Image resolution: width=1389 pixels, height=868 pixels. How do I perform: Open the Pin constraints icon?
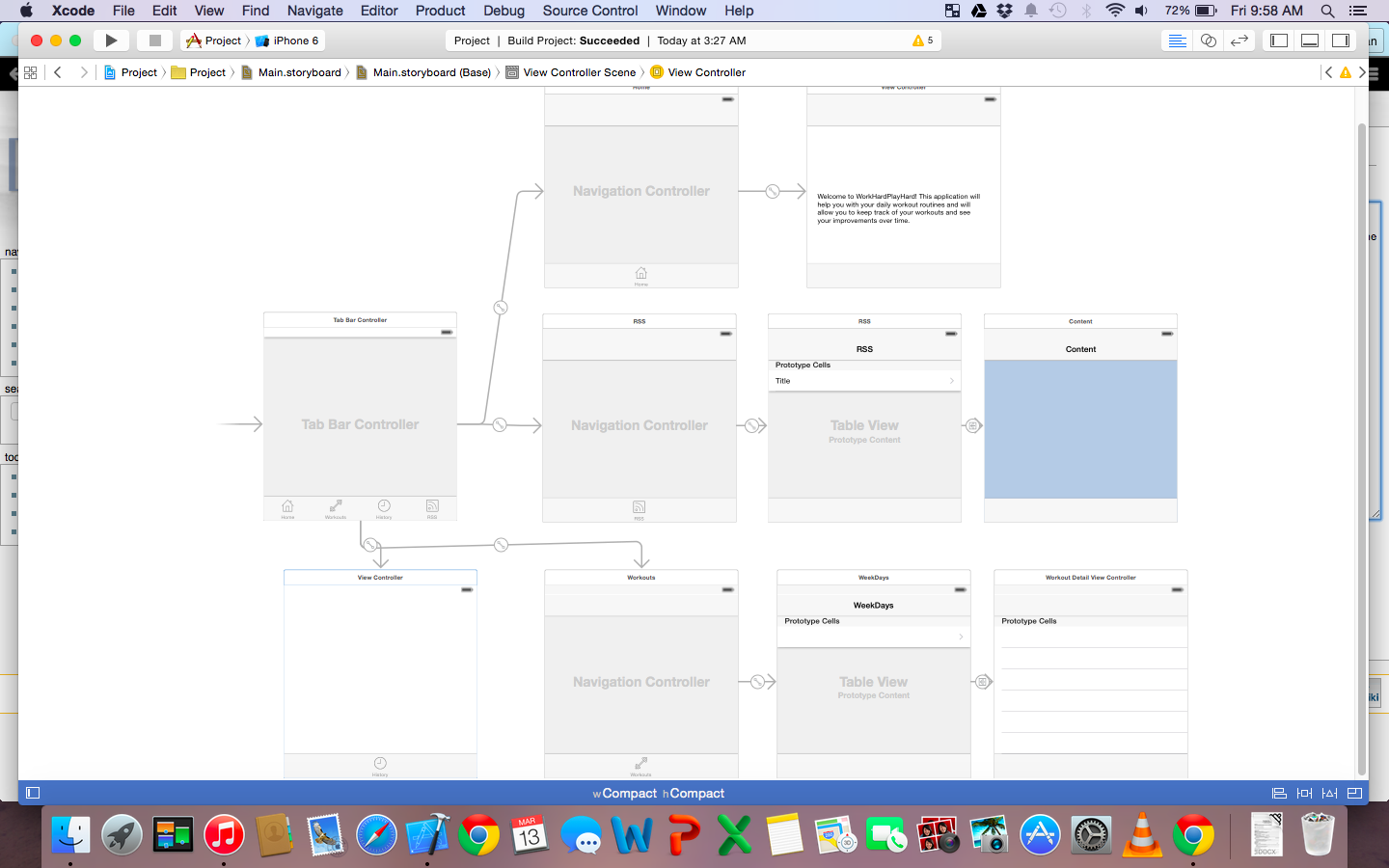[x=1304, y=793]
